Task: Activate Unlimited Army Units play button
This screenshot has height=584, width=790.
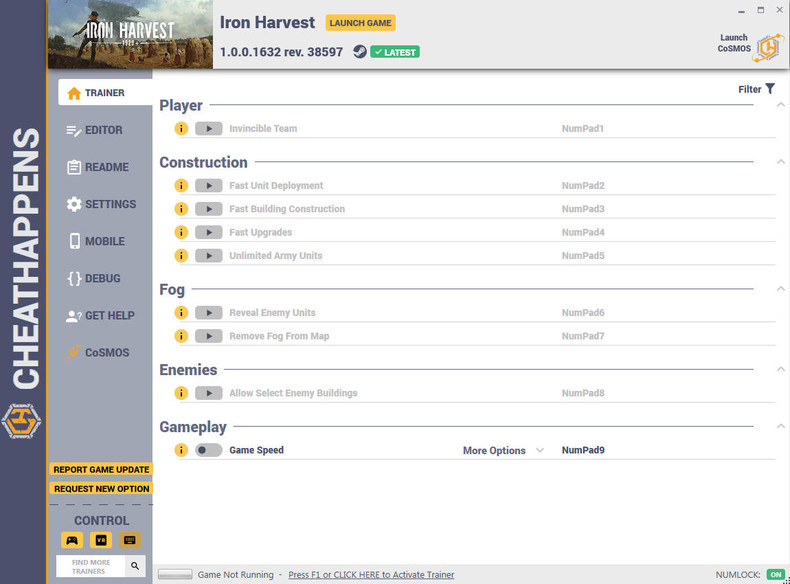Action: coord(209,255)
